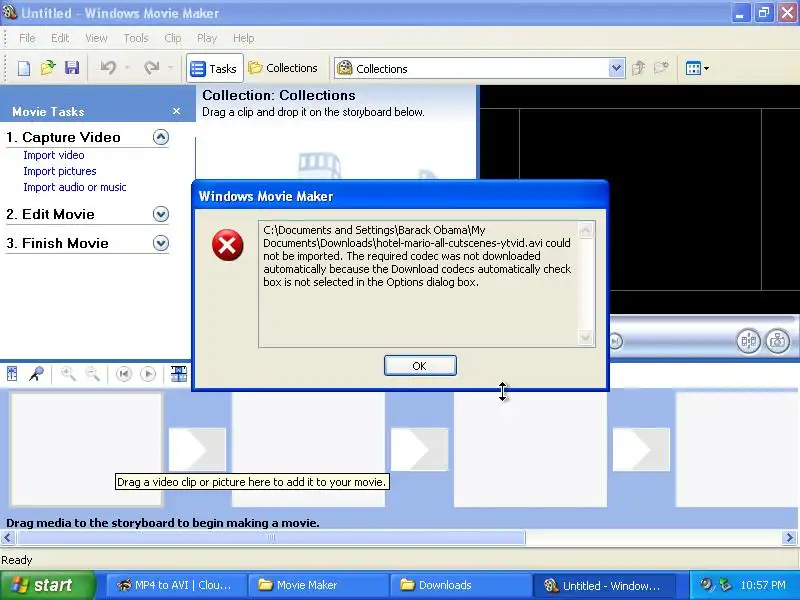The height and width of the screenshot is (600, 800).
Task: Open the Collections combo box dropdown
Action: [x=616, y=68]
